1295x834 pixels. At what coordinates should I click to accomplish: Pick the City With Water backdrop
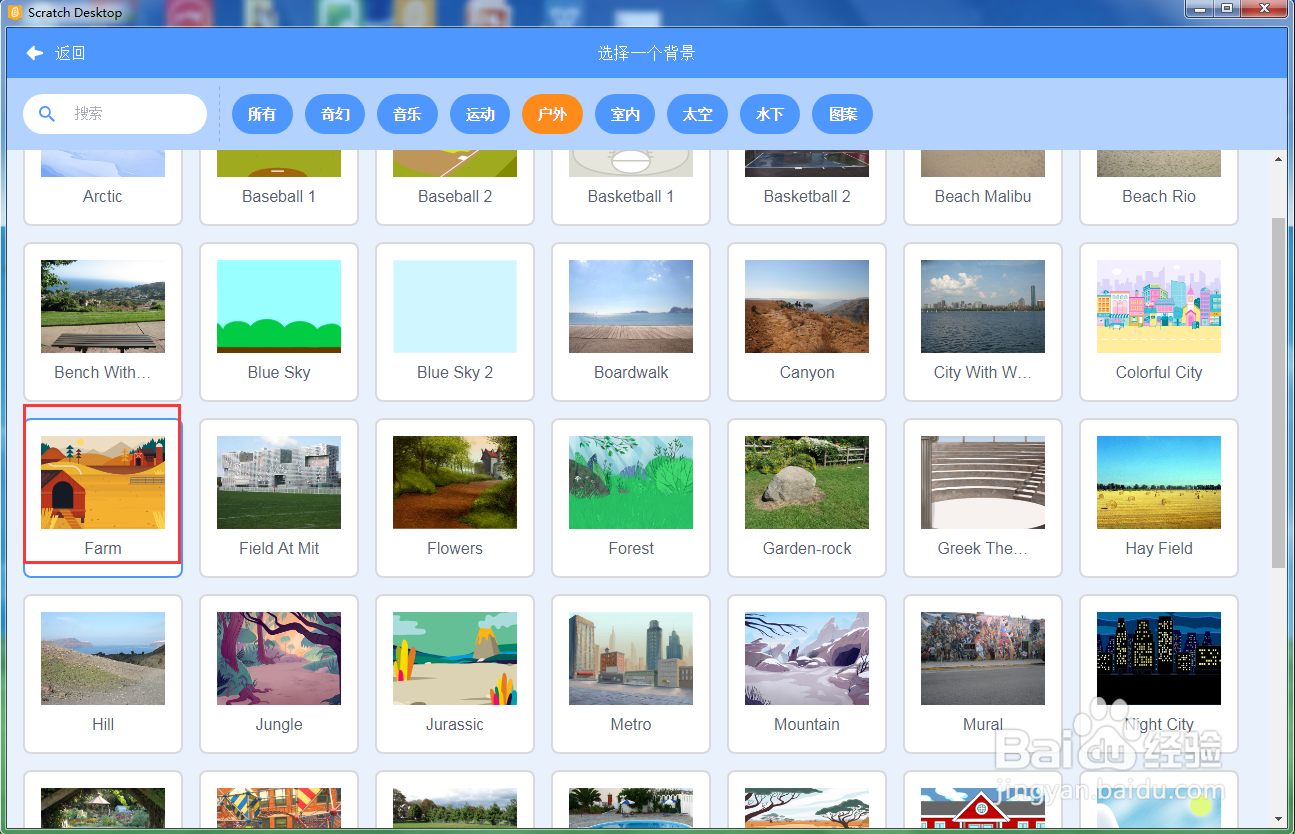983,322
